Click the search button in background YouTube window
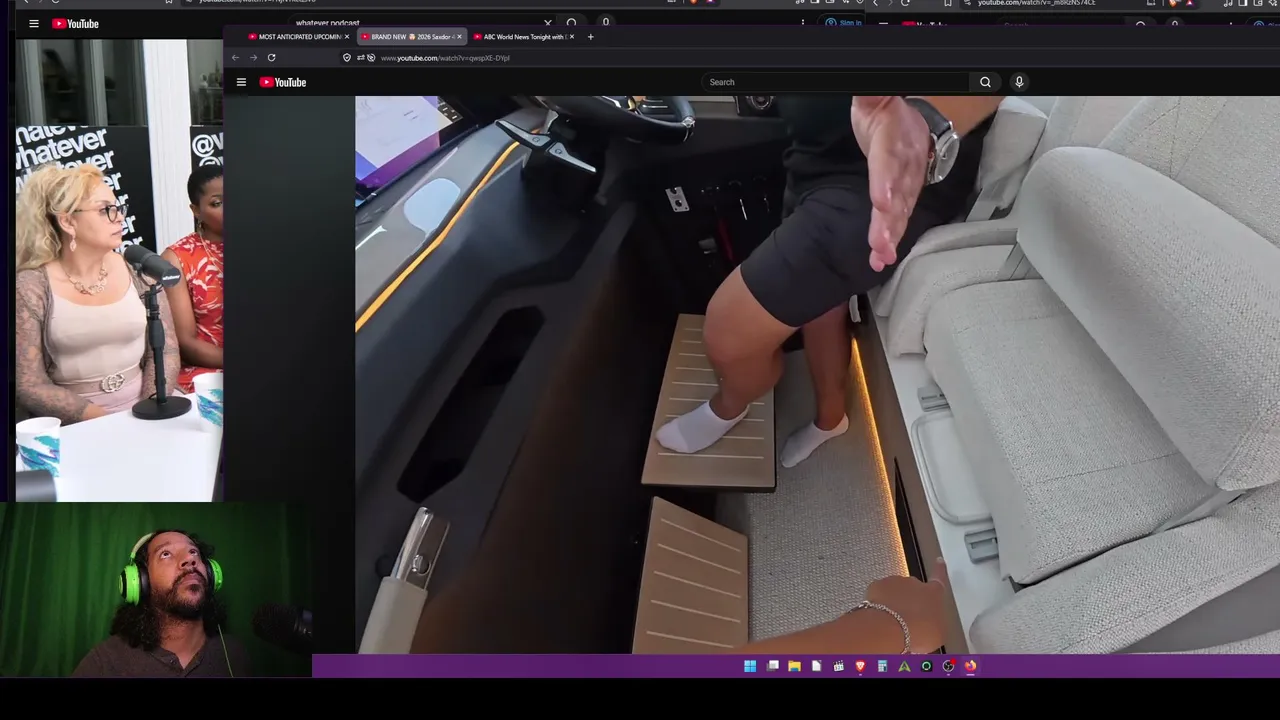Screen dimensions: 1280x720 pos(571,22)
